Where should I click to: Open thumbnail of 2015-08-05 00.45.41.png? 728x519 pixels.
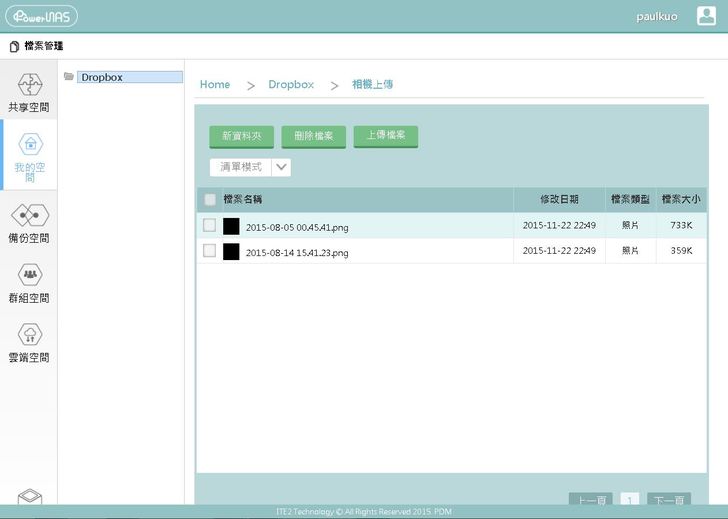[x=231, y=227]
